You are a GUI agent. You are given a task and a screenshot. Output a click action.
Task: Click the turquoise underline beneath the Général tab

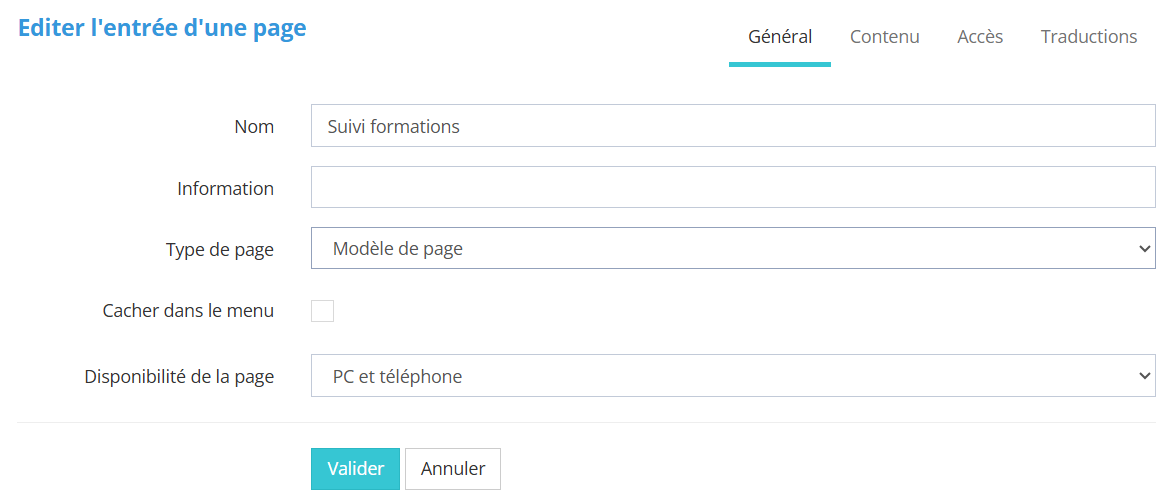point(780,64)
